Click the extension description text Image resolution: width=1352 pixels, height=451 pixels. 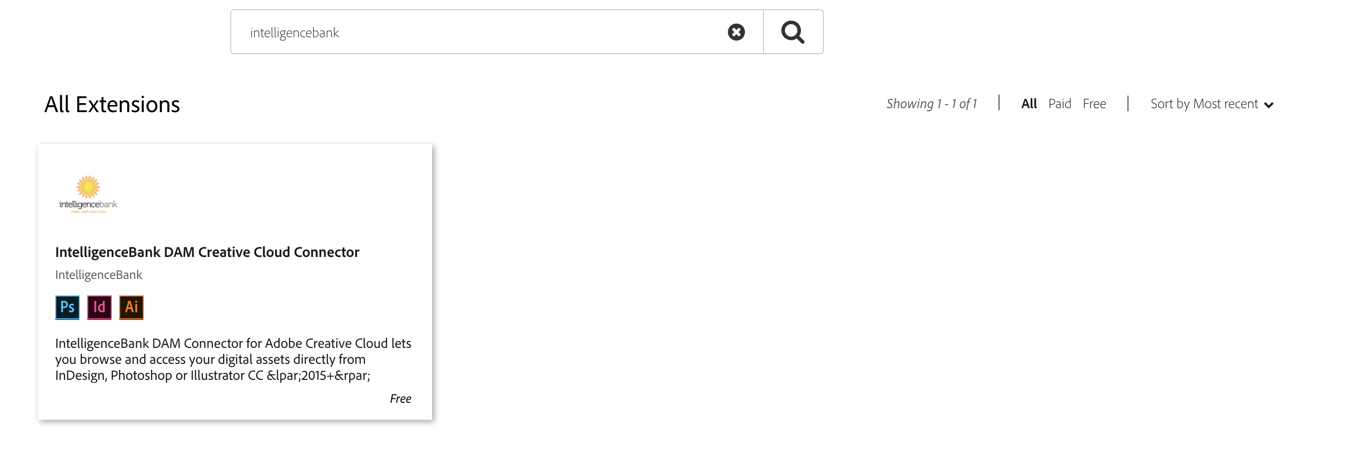233,359
